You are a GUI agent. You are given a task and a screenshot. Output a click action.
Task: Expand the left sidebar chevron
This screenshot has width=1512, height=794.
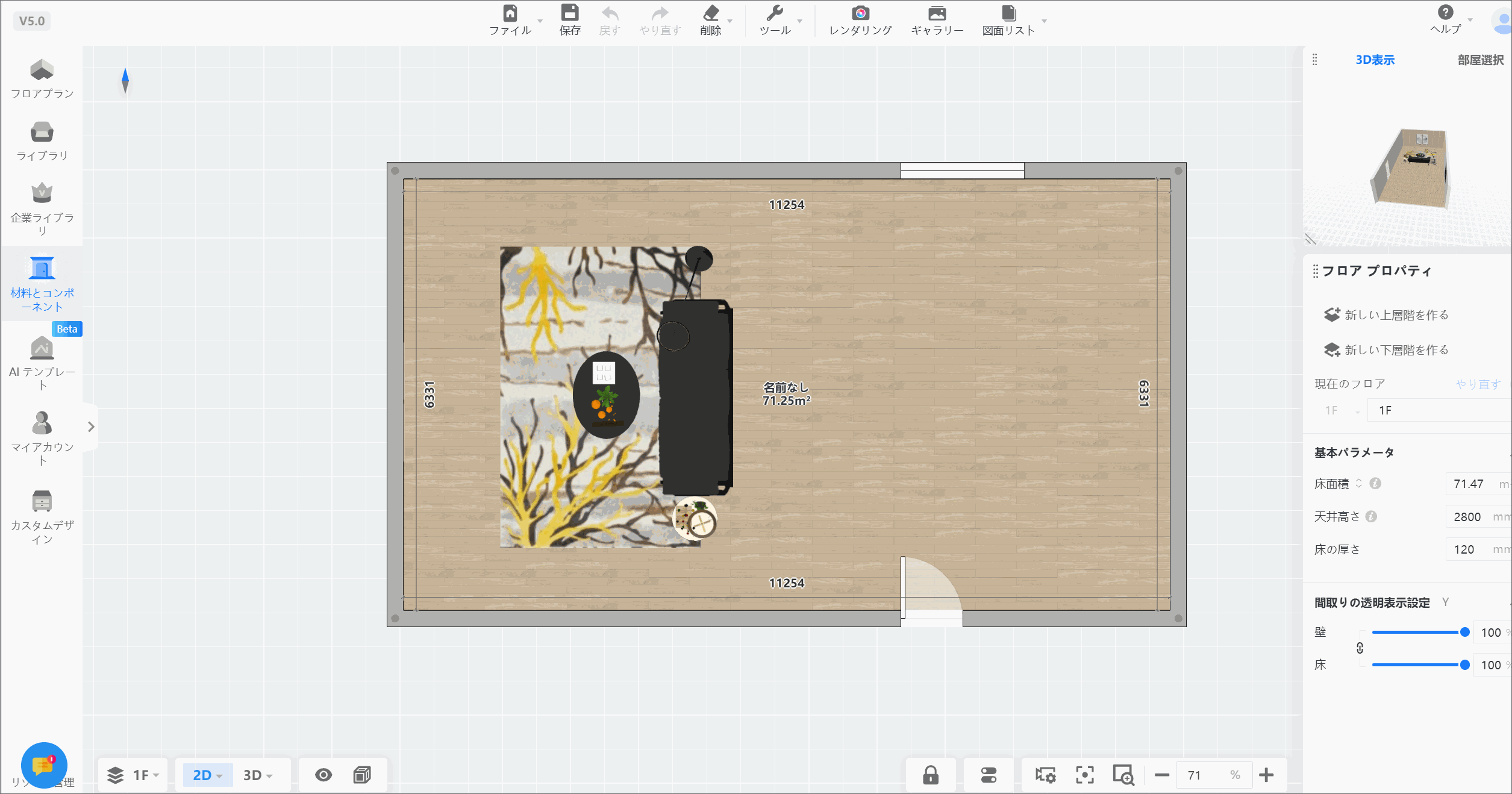(x=91, y=427)
